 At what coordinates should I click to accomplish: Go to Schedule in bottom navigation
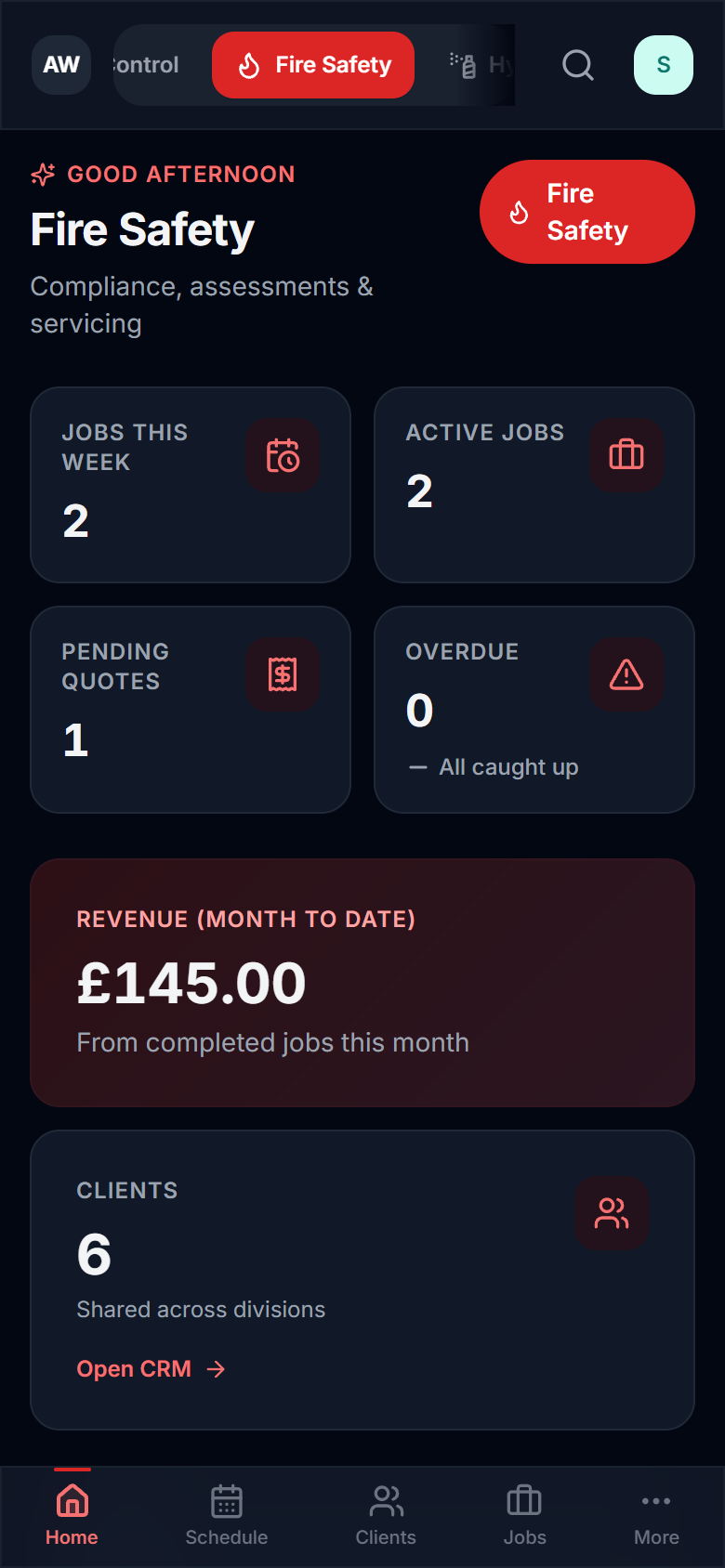coord(227,1516)
